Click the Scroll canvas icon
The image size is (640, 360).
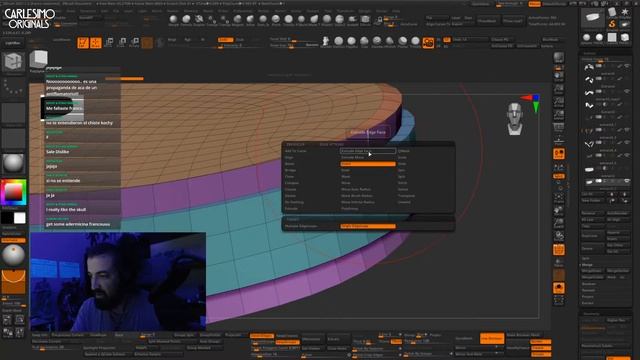coord(559,77)
